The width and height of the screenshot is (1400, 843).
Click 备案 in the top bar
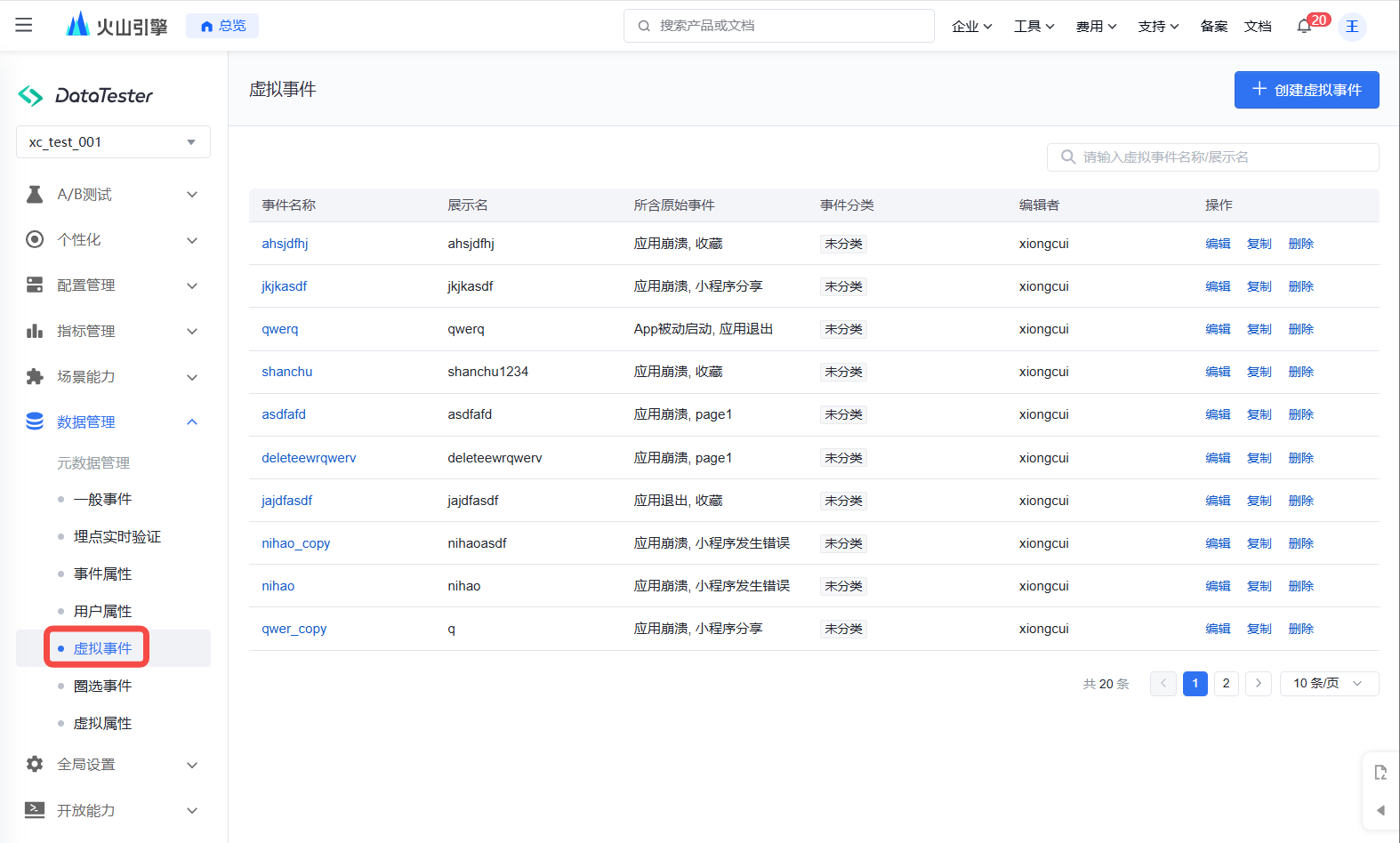[x=1213, y=26]
